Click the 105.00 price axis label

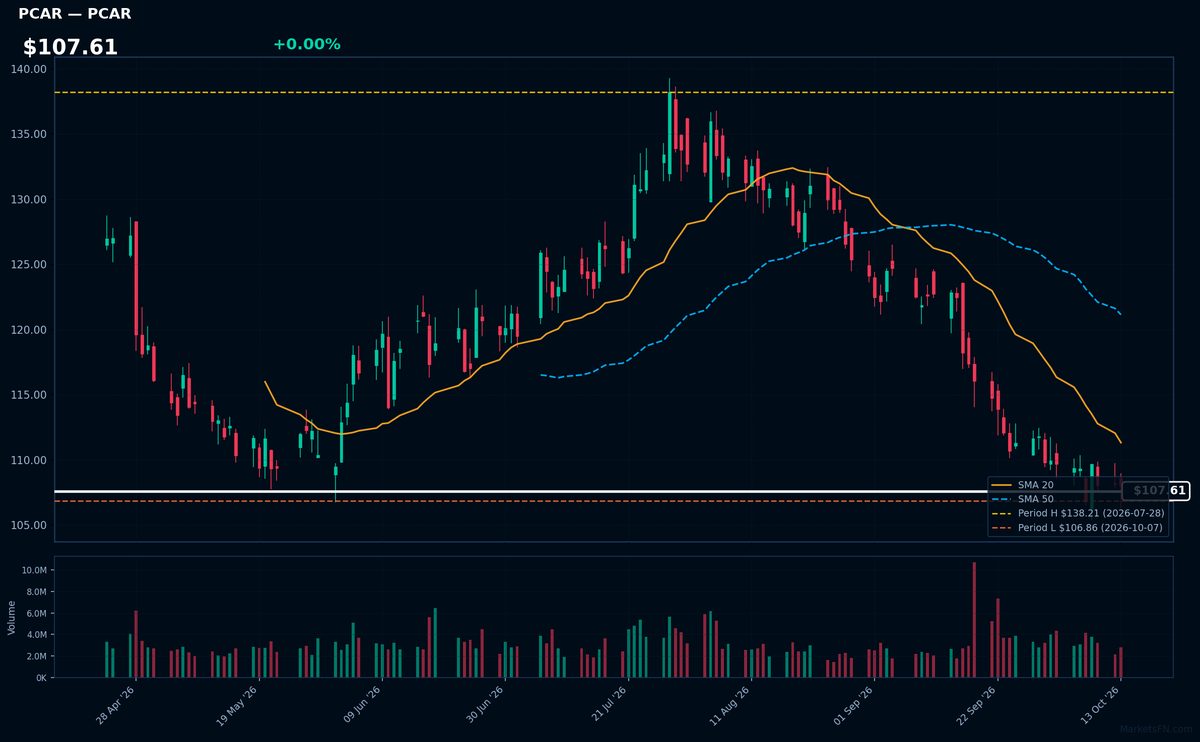tap(30, 526)
